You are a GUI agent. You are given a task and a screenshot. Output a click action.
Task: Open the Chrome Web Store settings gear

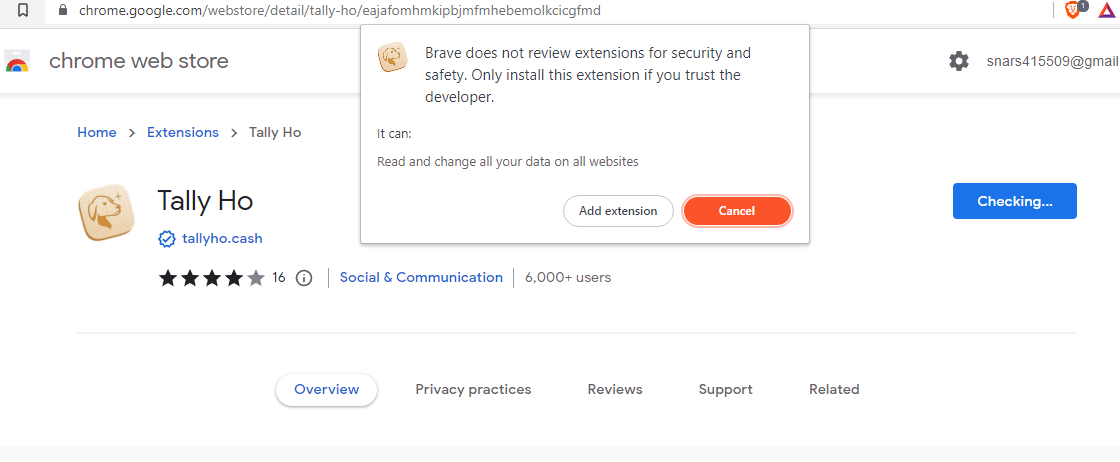click(x=959, y=61)
